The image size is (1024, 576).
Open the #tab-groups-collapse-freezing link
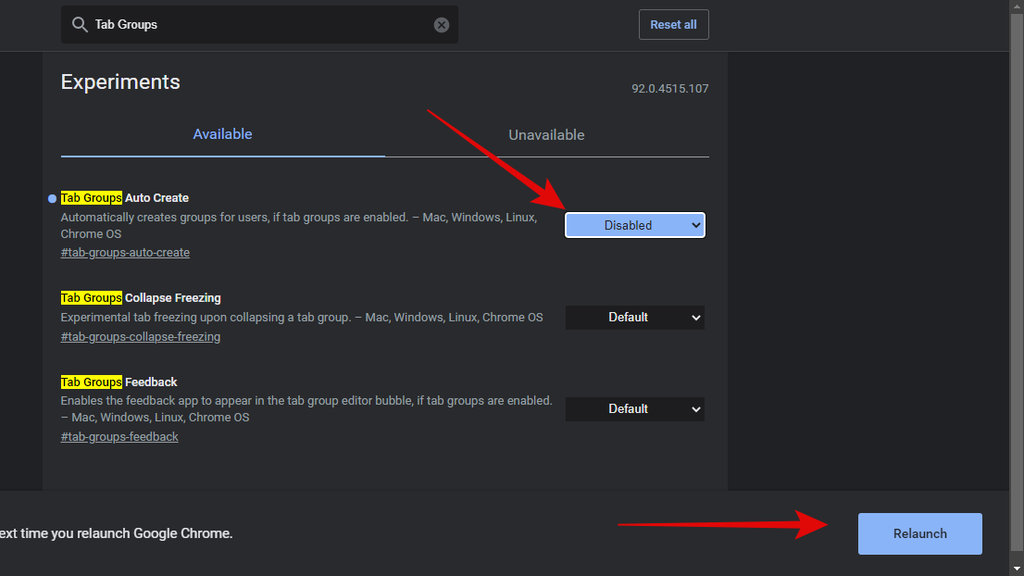pos(140,337)
